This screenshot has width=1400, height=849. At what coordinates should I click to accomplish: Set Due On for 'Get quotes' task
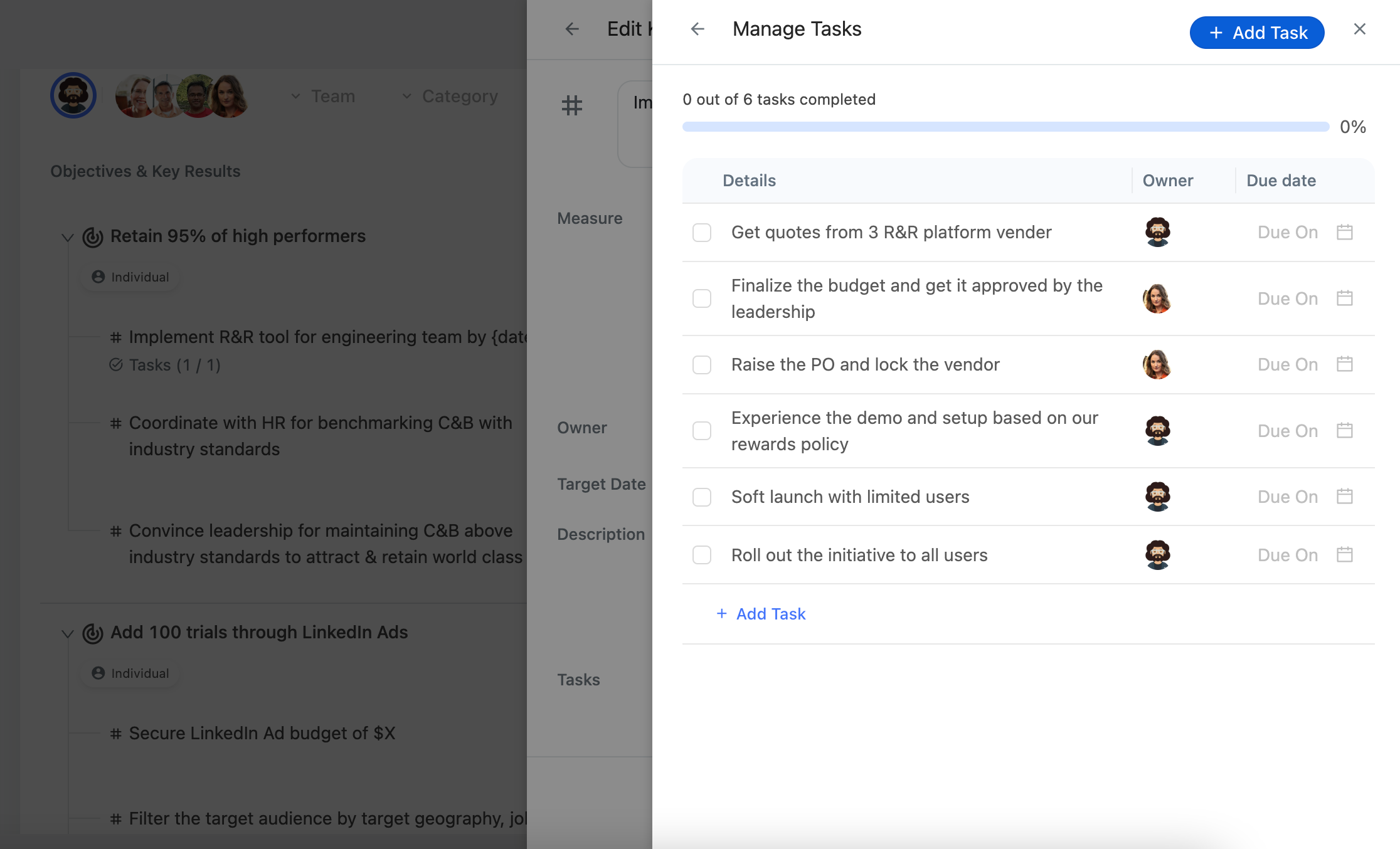coord(1288,233)
